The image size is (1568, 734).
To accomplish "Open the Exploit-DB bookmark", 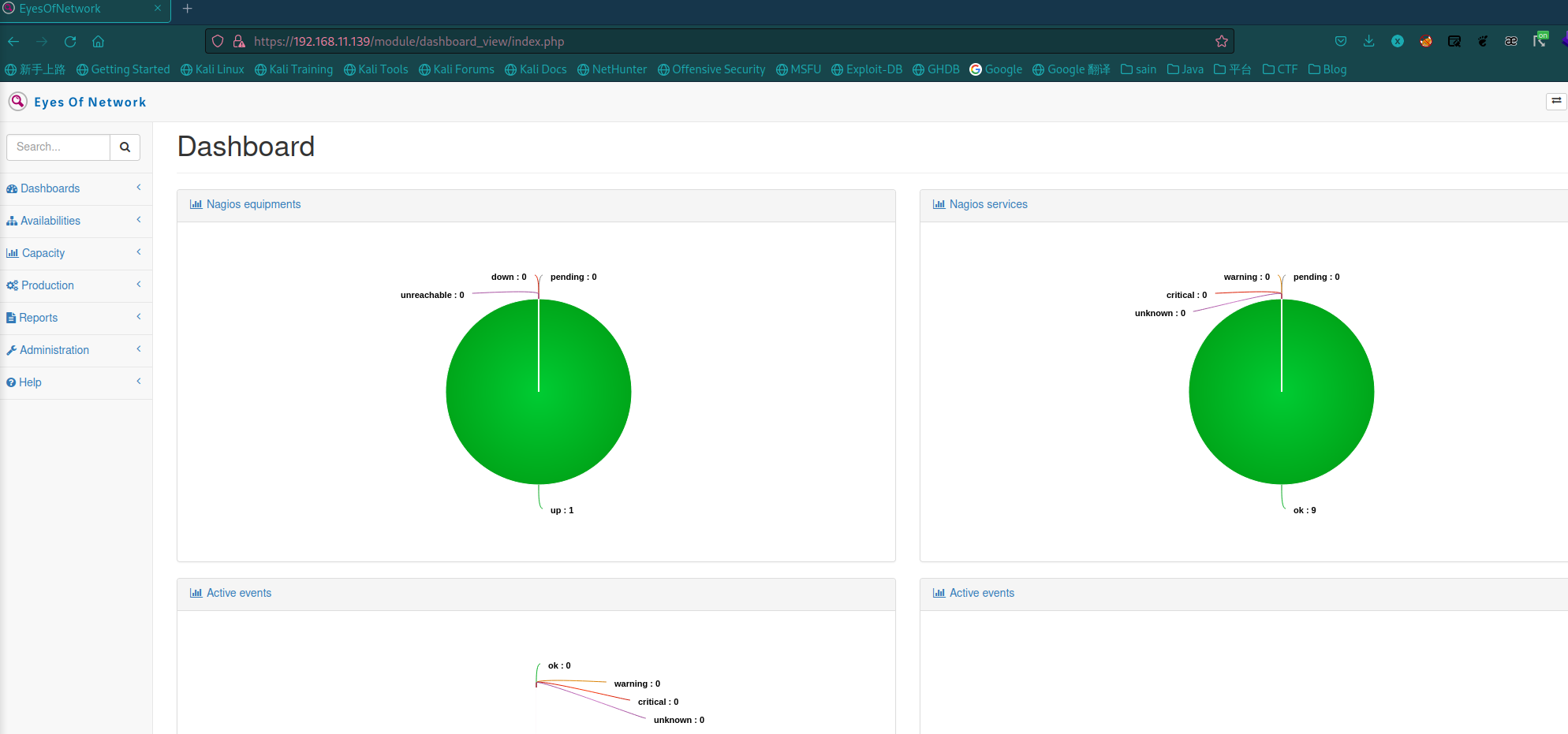I will point(867,69).
